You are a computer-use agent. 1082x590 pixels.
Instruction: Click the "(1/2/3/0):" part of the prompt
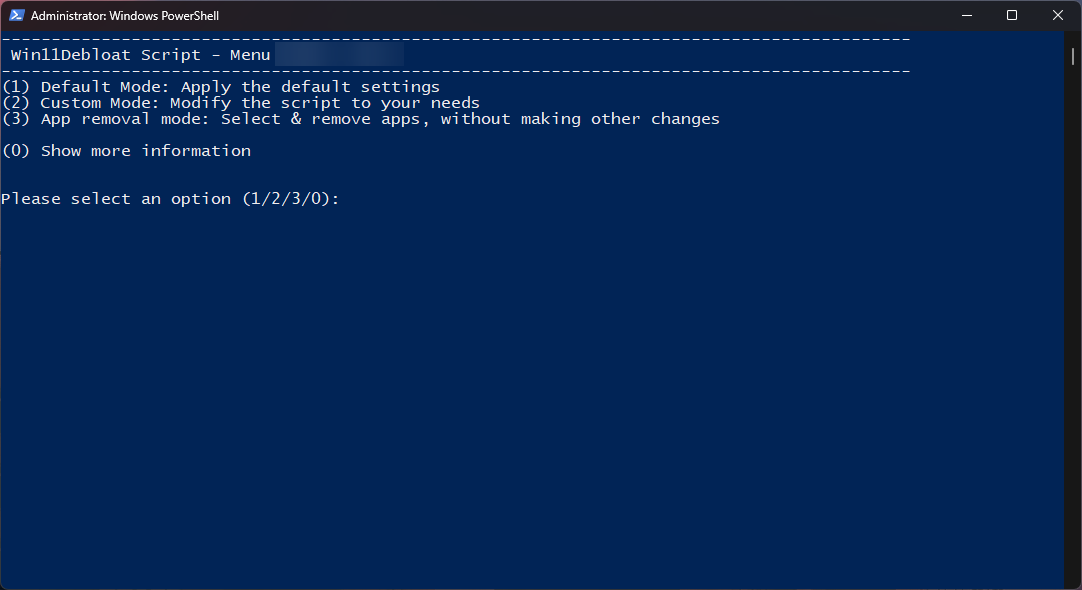tap(291, 199)
